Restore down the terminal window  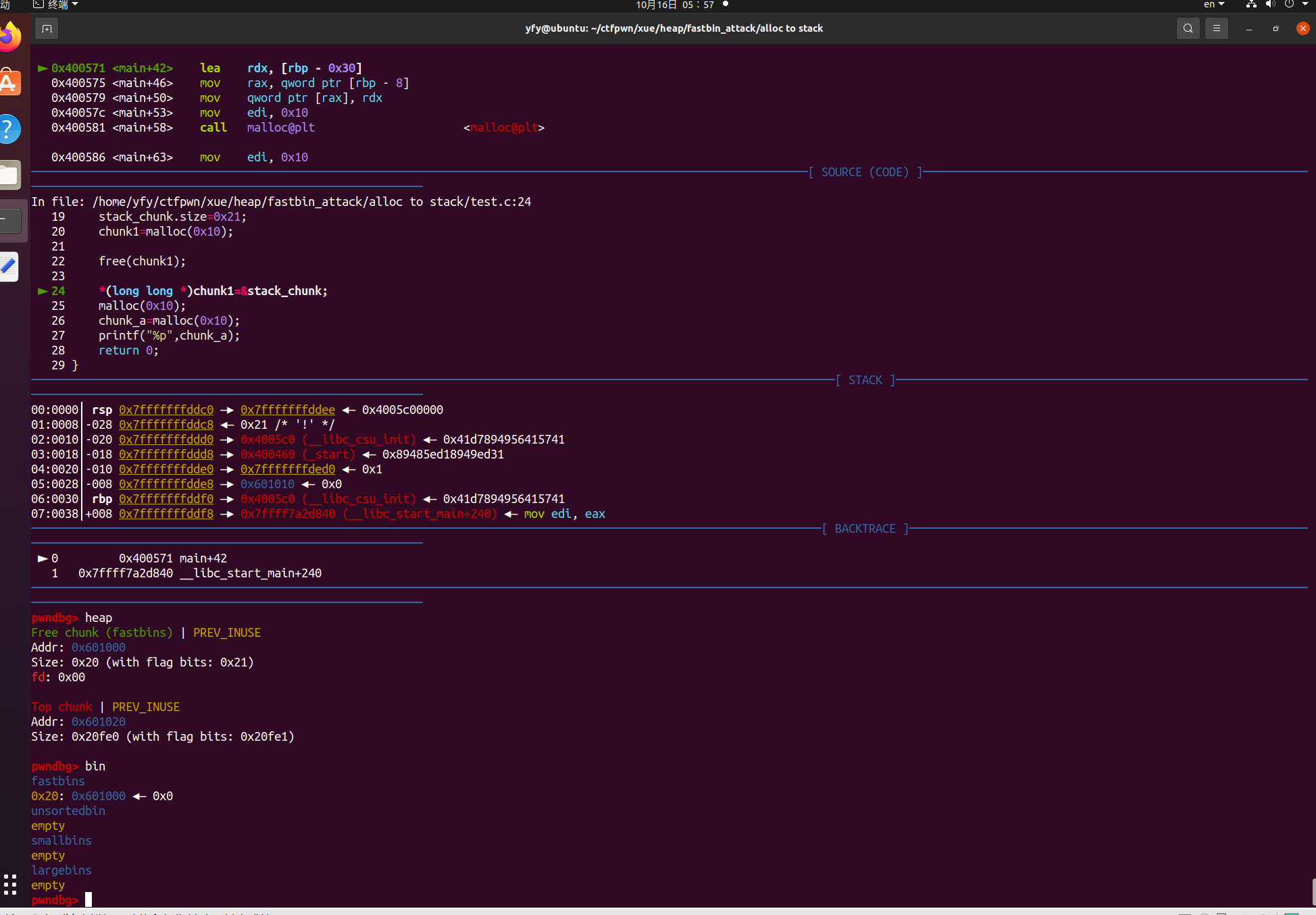[x=1275, y=28]
